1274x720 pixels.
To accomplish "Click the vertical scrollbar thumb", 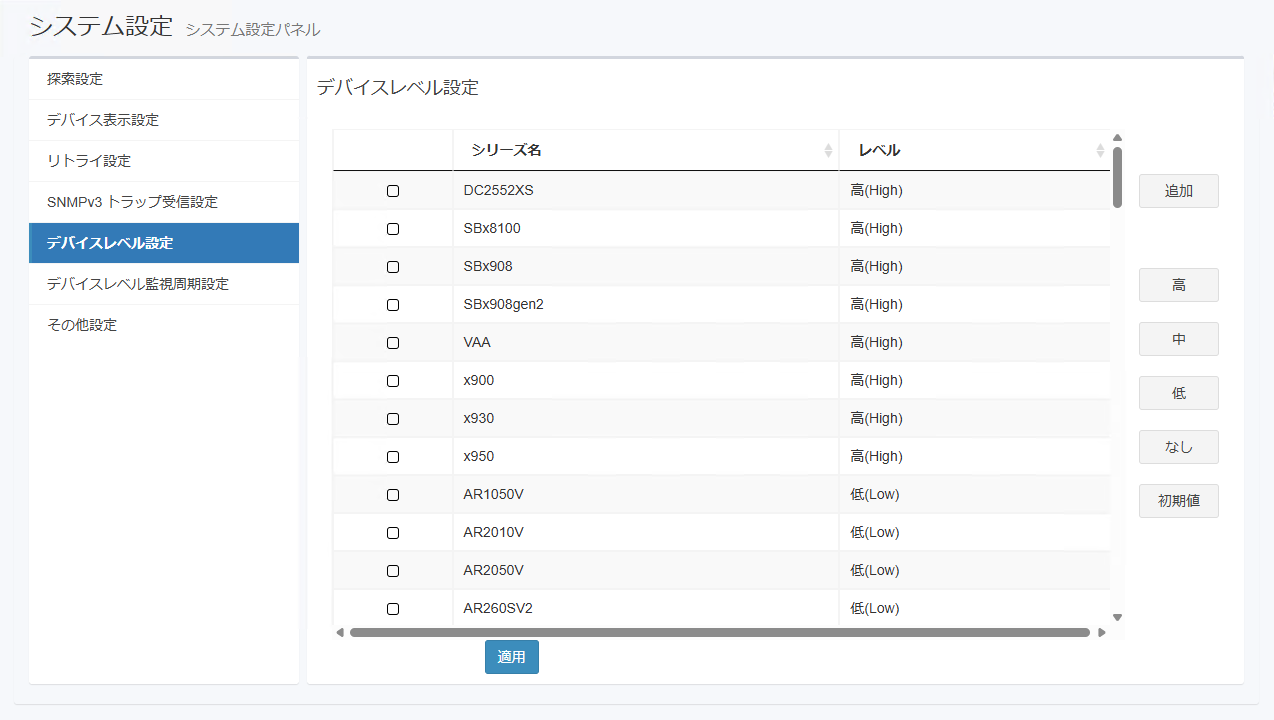I will pyautogui.click(x=1117, y=178).
